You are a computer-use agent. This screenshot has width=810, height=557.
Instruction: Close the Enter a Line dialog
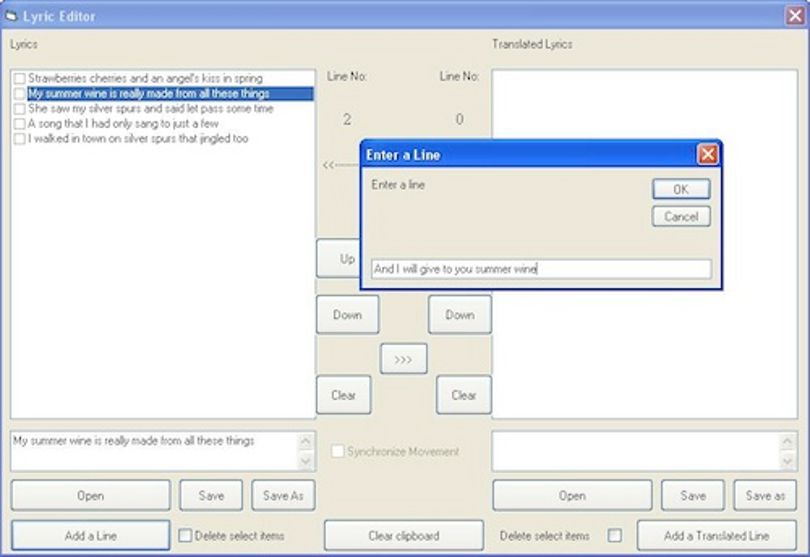[x=707, y=154]
